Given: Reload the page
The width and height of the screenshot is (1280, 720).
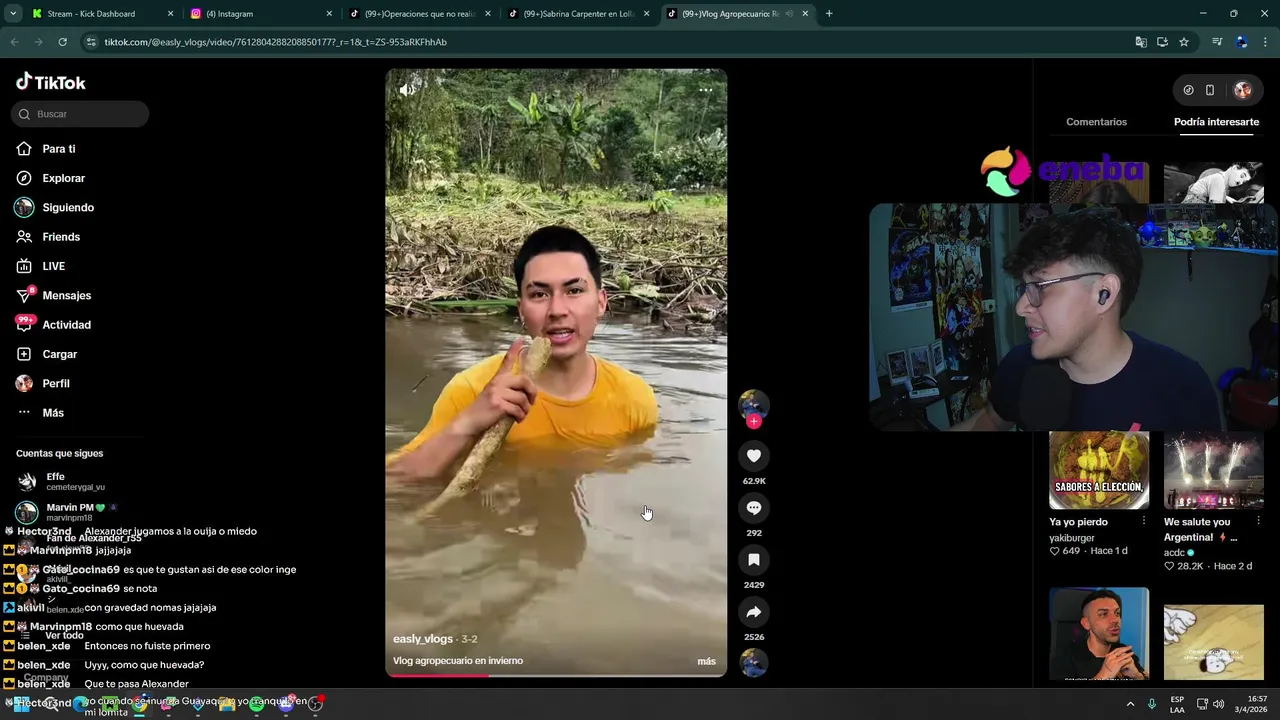Looking at the screenshot, I should tap(62, 42).
